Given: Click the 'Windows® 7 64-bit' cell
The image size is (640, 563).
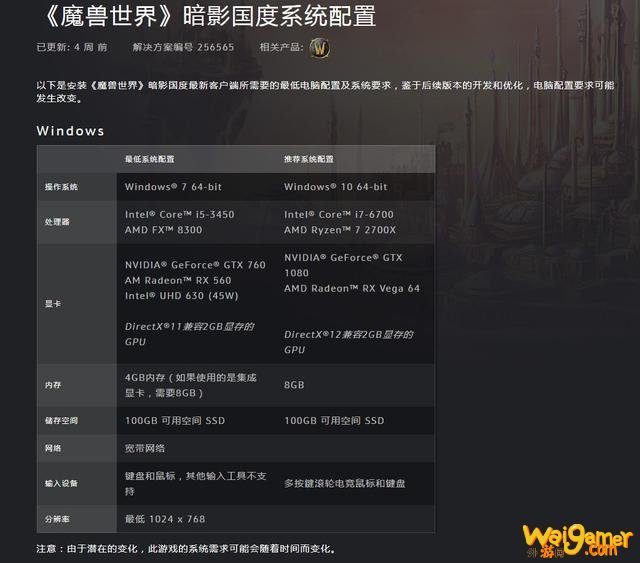Looking at the screenshot, I should point(173,187).
